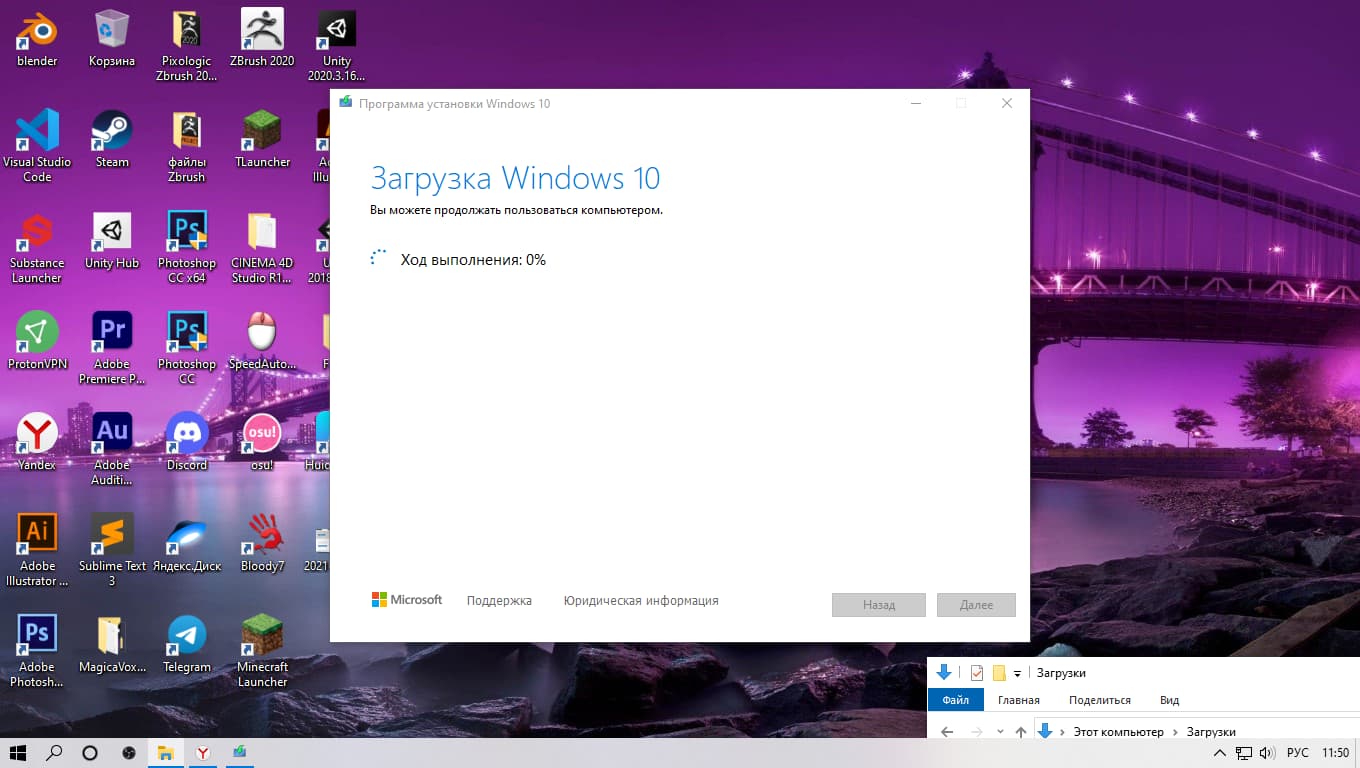
Task: Select the CINEMA 4D Studio folder icon
Action: coord(262,247)
